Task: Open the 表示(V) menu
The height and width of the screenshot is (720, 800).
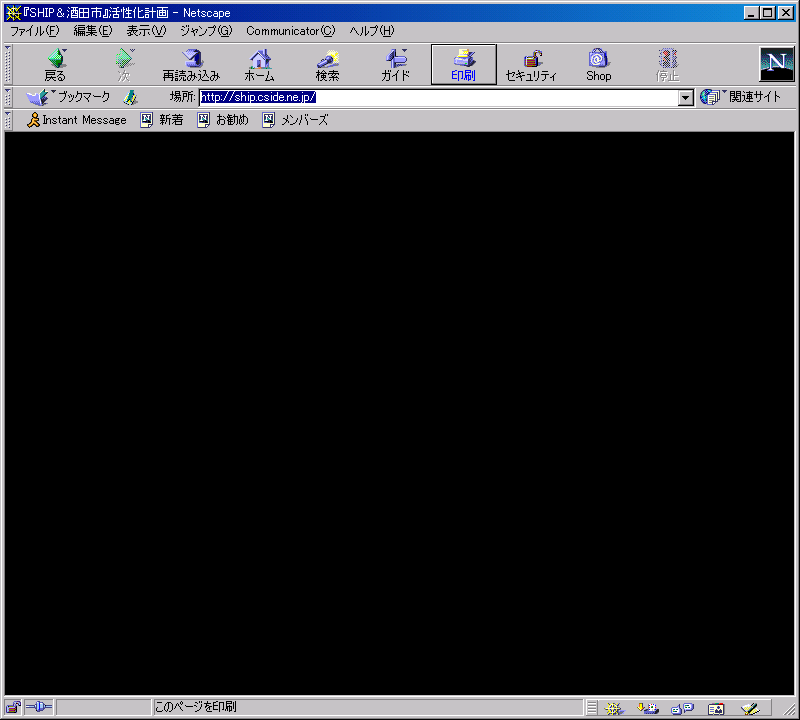Action: click(146, 31)
